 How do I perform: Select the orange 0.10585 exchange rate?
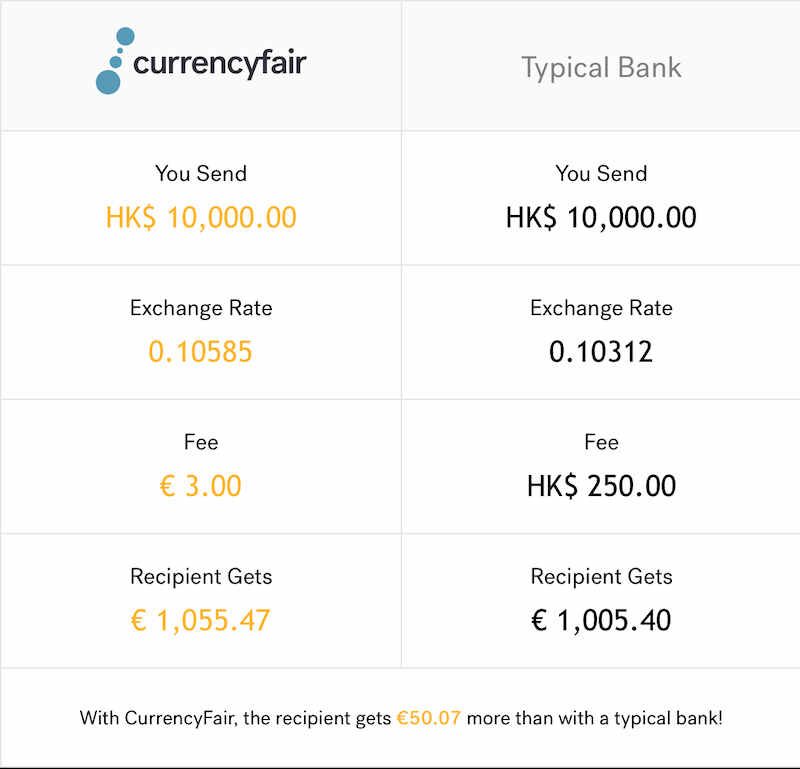click(x=201, y=352)
